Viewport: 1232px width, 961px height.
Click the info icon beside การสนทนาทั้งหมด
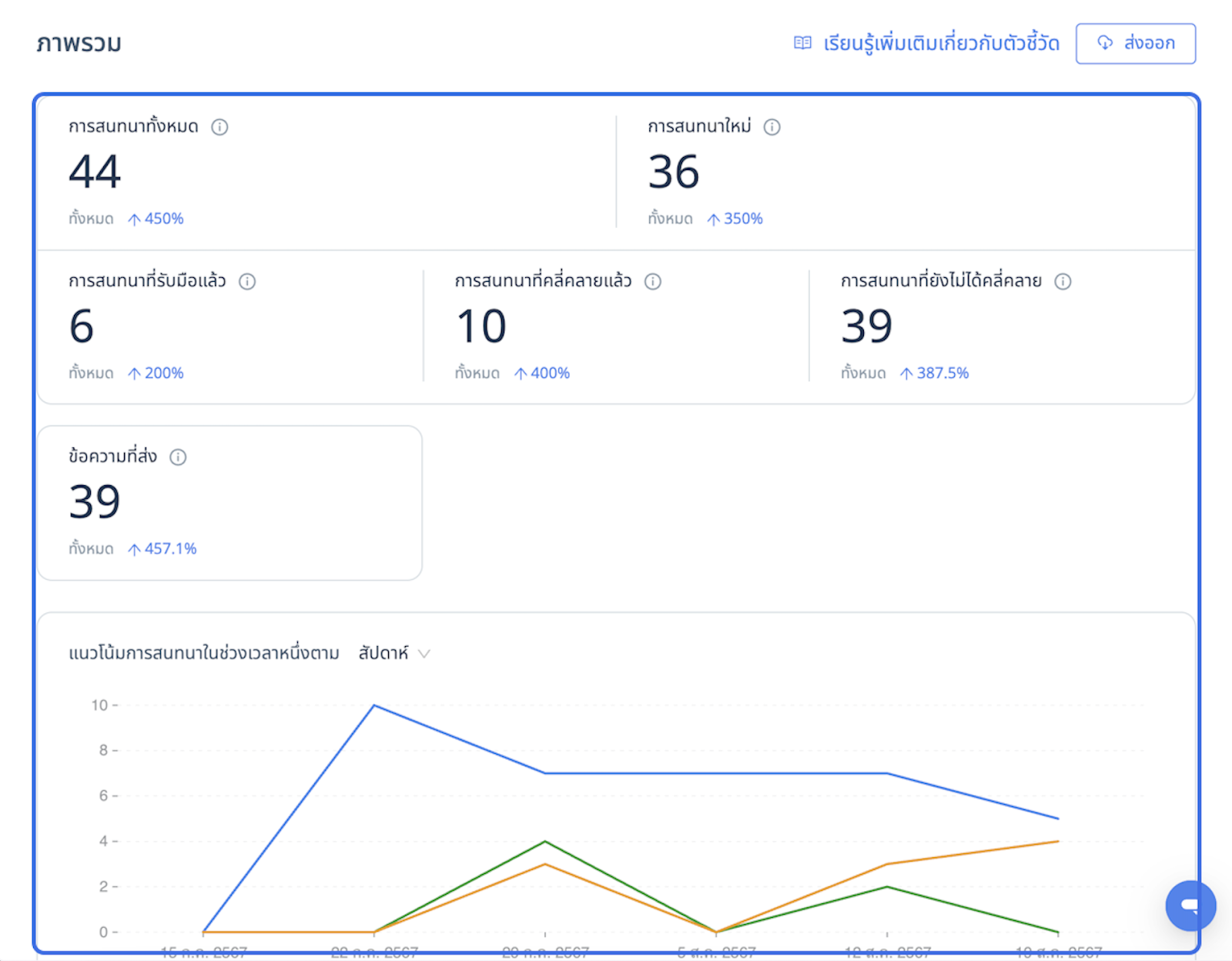coord(219,127)
